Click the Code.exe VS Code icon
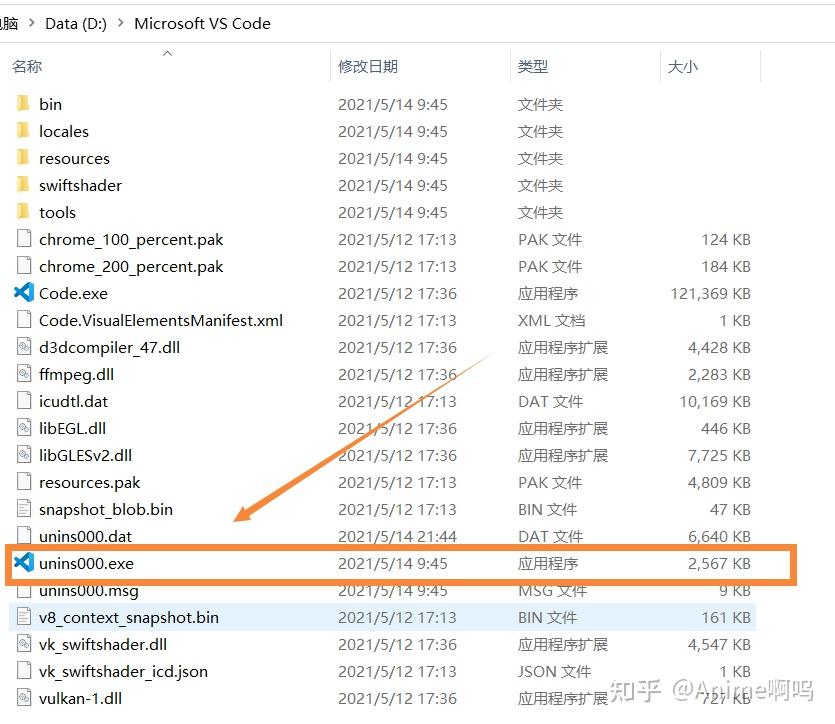Screen dimensions: 835x724 coord(23,293)
